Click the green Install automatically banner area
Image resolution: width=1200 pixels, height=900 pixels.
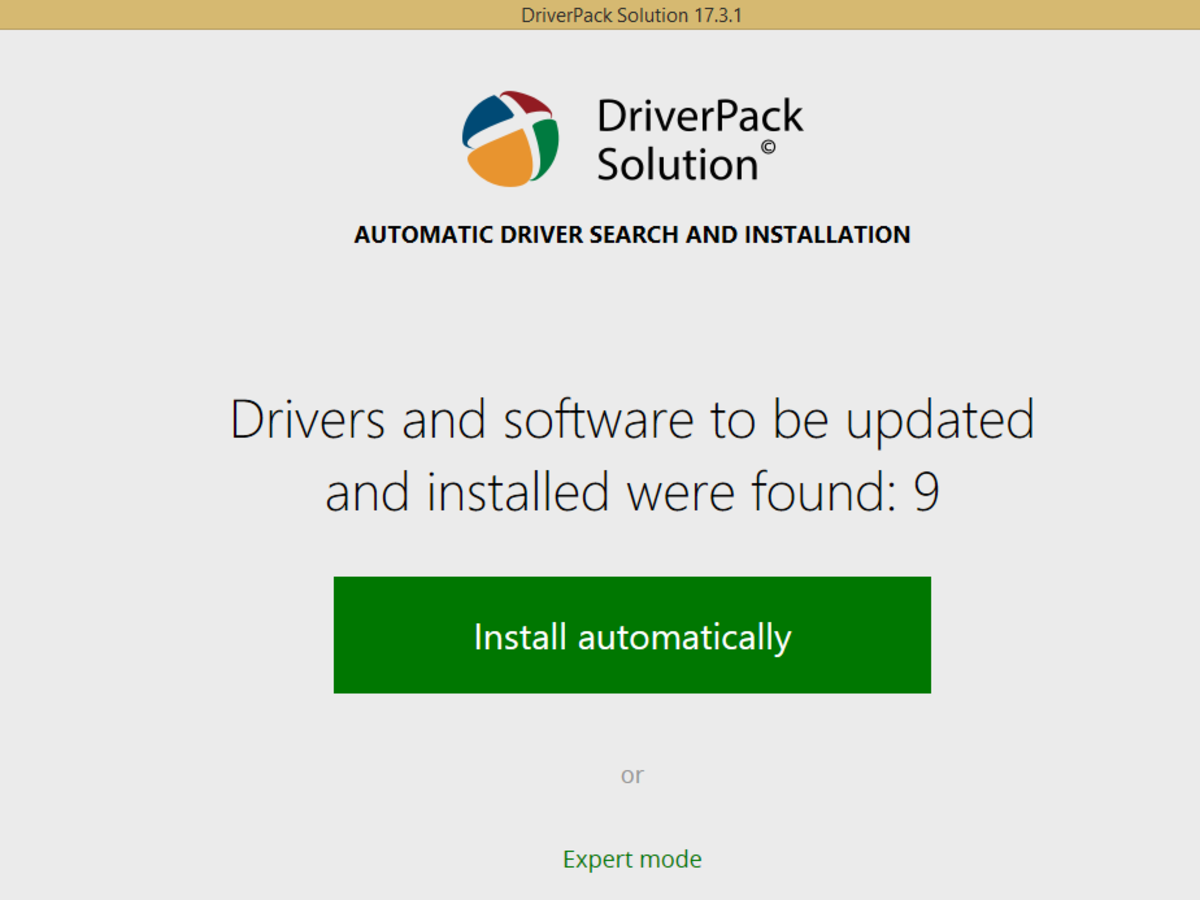click(x=632, y=635)
